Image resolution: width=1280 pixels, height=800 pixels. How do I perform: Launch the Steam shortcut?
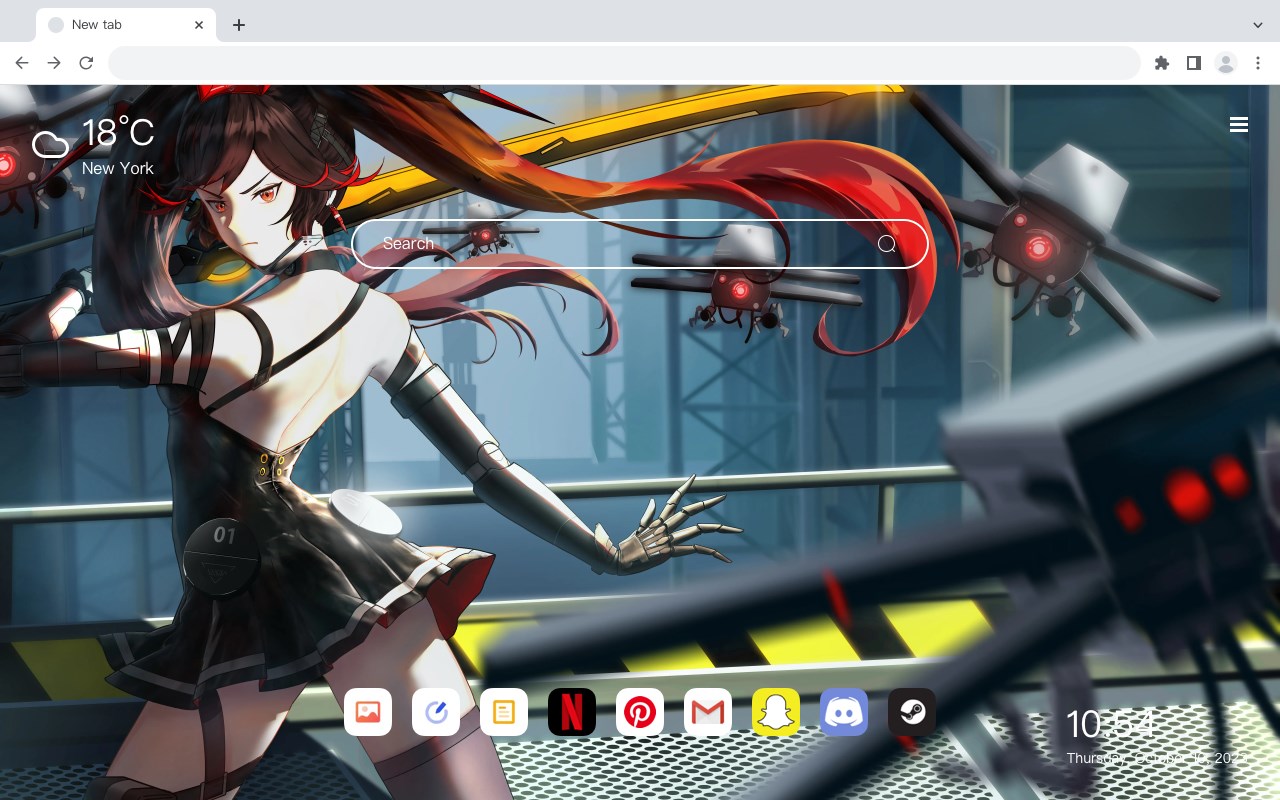[912, 712]
